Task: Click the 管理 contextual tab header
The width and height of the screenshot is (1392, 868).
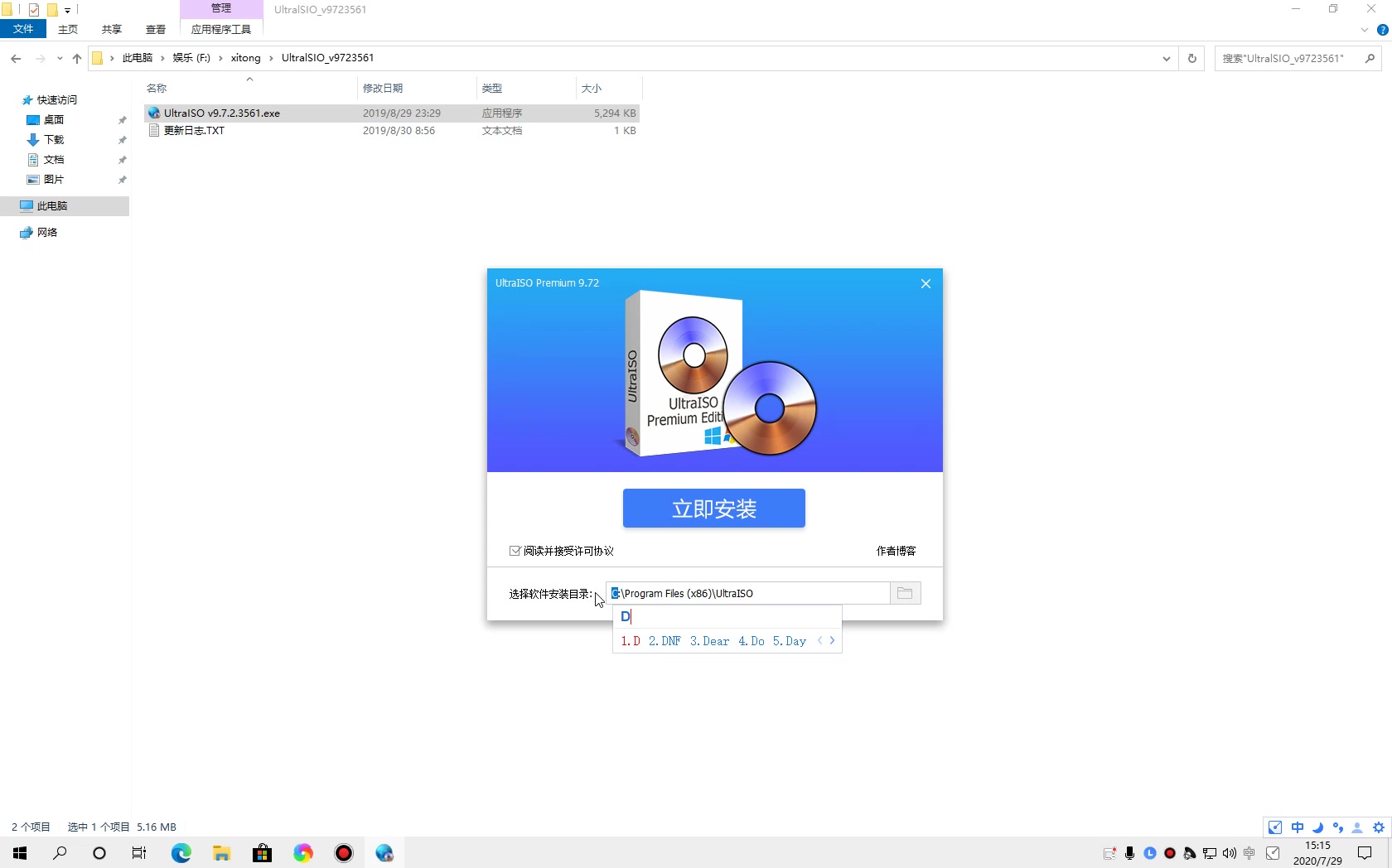Action: coord(221,8)
